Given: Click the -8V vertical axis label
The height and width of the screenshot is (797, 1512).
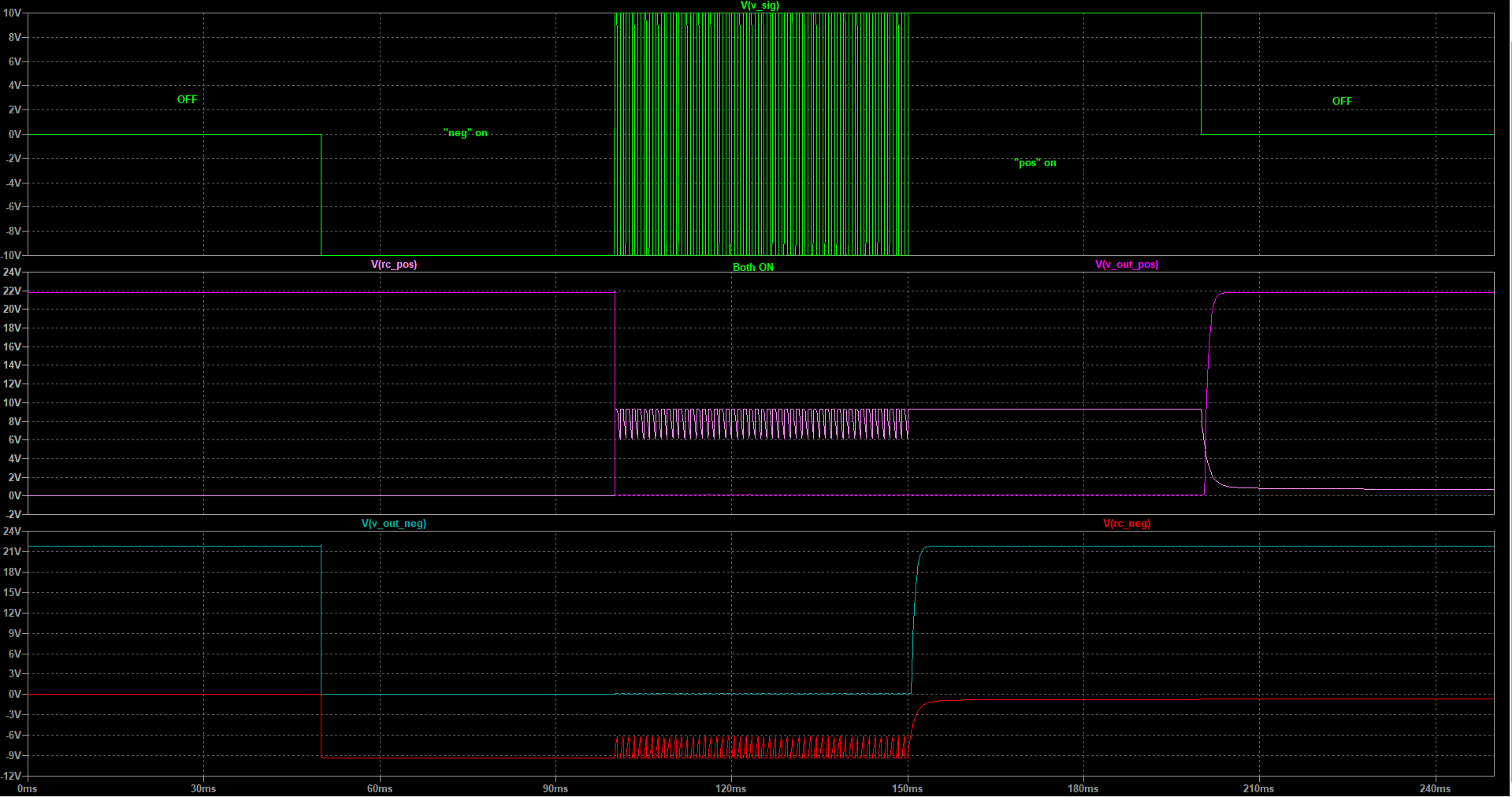Looking at the screenshot, I should pyautogui.click(x=13, y=232).
